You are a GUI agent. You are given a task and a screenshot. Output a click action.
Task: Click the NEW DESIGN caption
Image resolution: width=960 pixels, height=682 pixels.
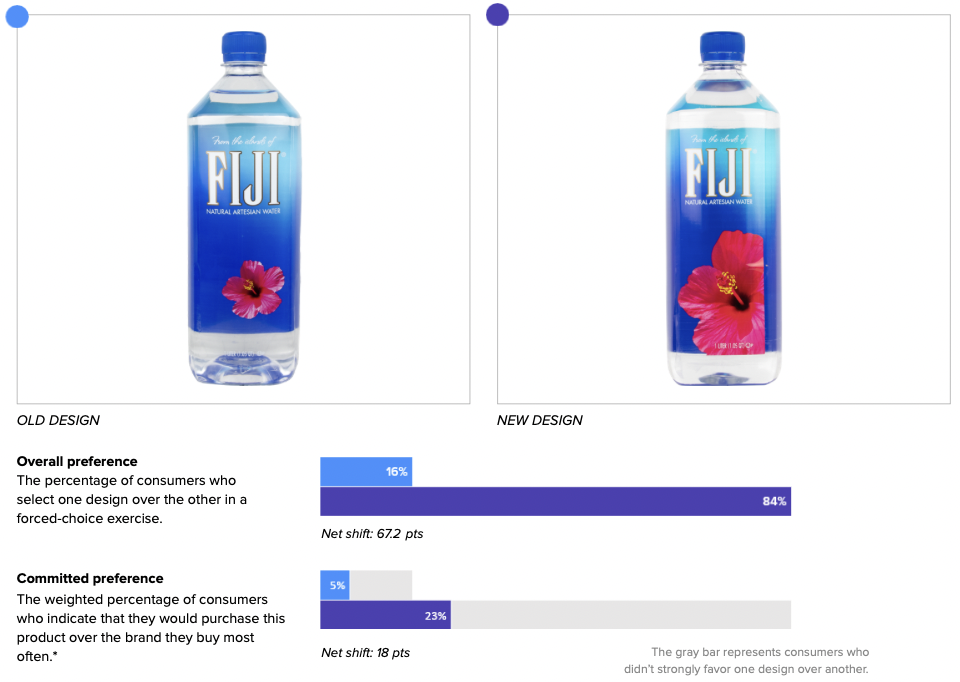[x=539, y=421]
